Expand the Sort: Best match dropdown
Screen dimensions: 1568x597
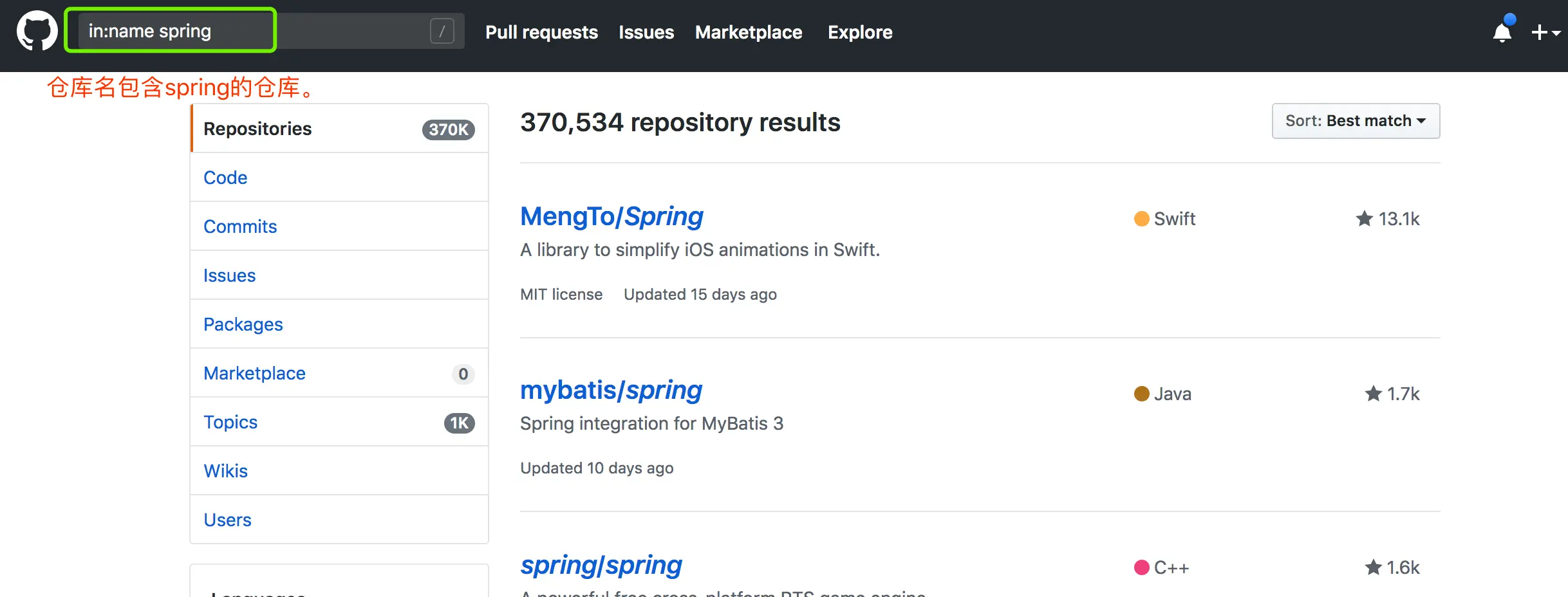point(1355,121)
